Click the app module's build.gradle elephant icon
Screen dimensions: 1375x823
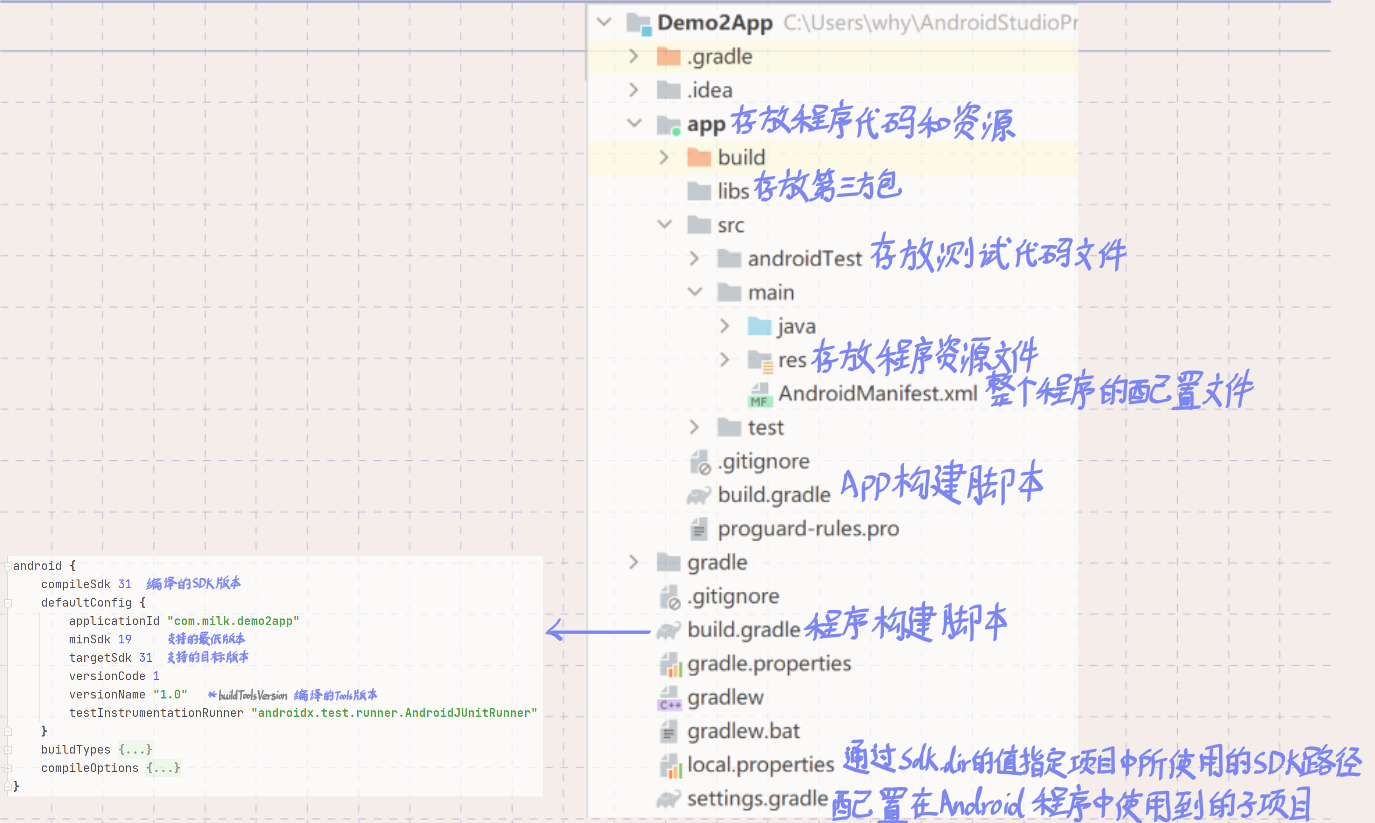click(698, 496)
